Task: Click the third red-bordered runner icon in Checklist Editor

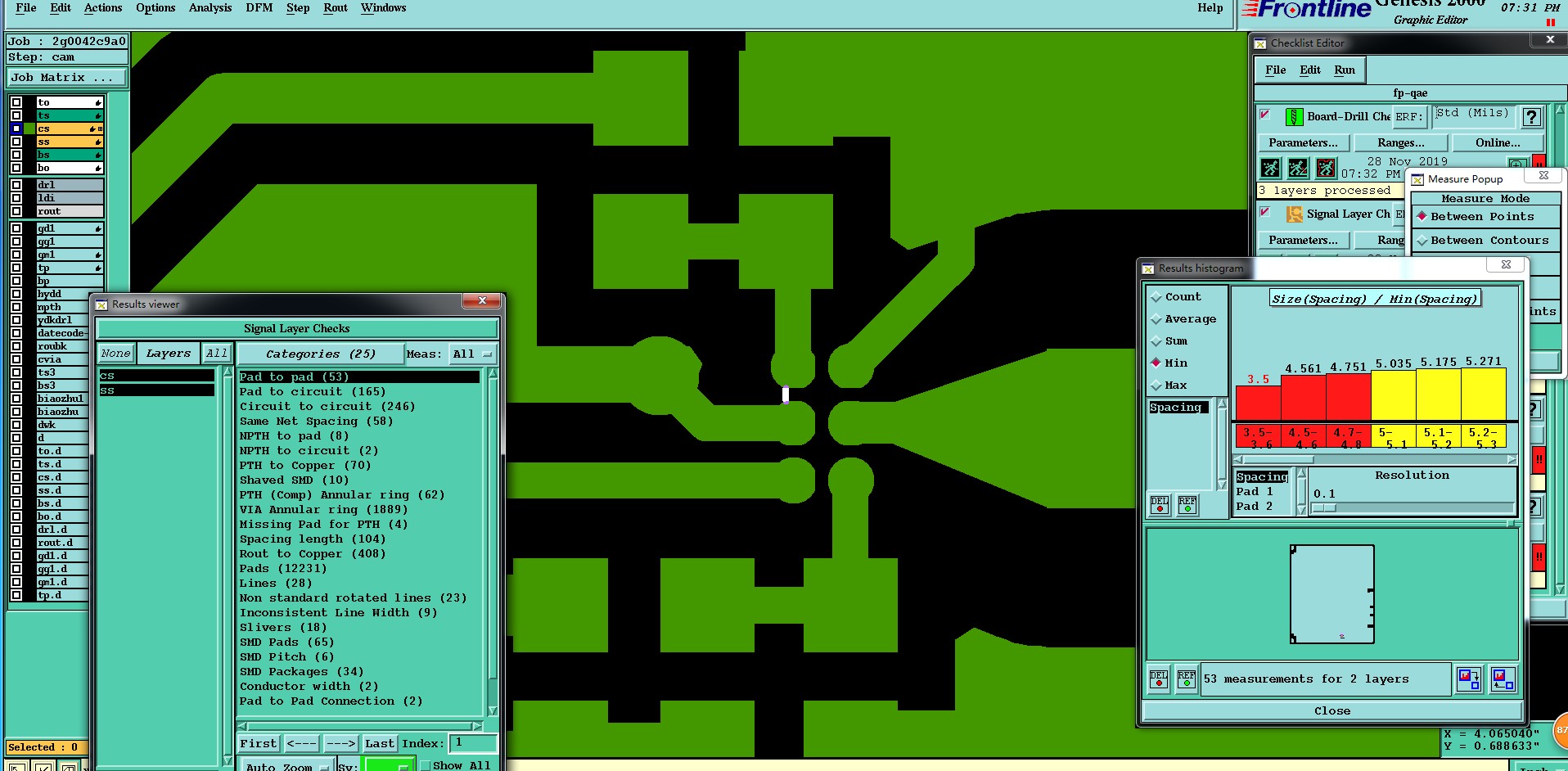Action: 1326,168
